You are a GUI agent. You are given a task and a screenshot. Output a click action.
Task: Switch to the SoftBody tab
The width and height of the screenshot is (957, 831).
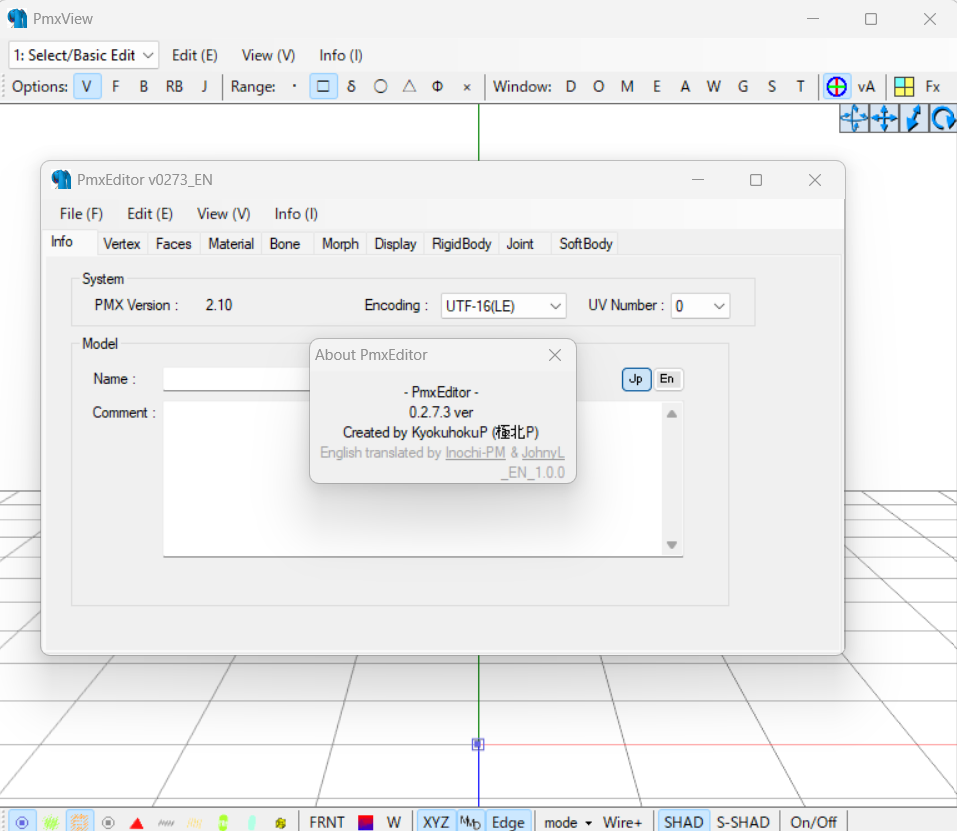[586, 243]
